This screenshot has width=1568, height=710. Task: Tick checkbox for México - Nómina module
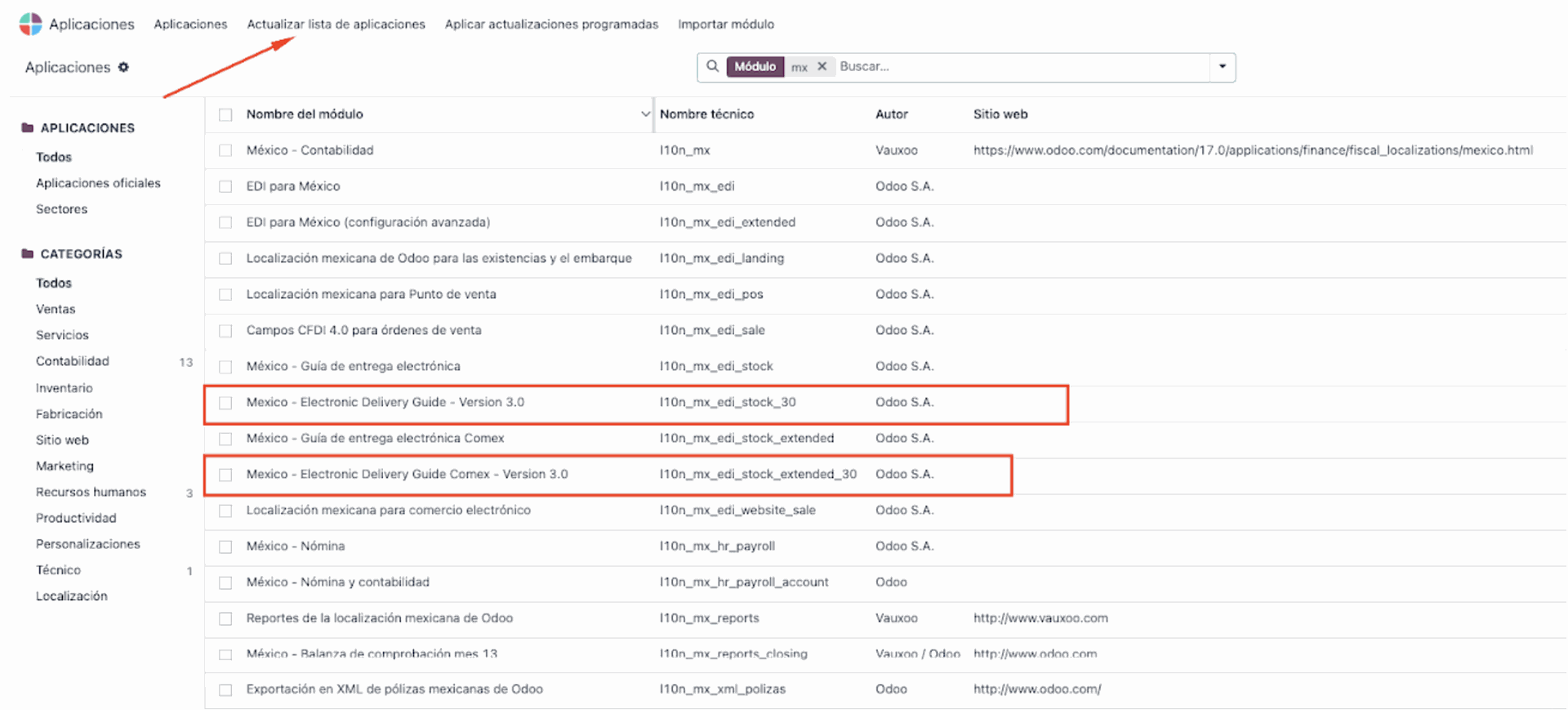[x=225, y=547]
